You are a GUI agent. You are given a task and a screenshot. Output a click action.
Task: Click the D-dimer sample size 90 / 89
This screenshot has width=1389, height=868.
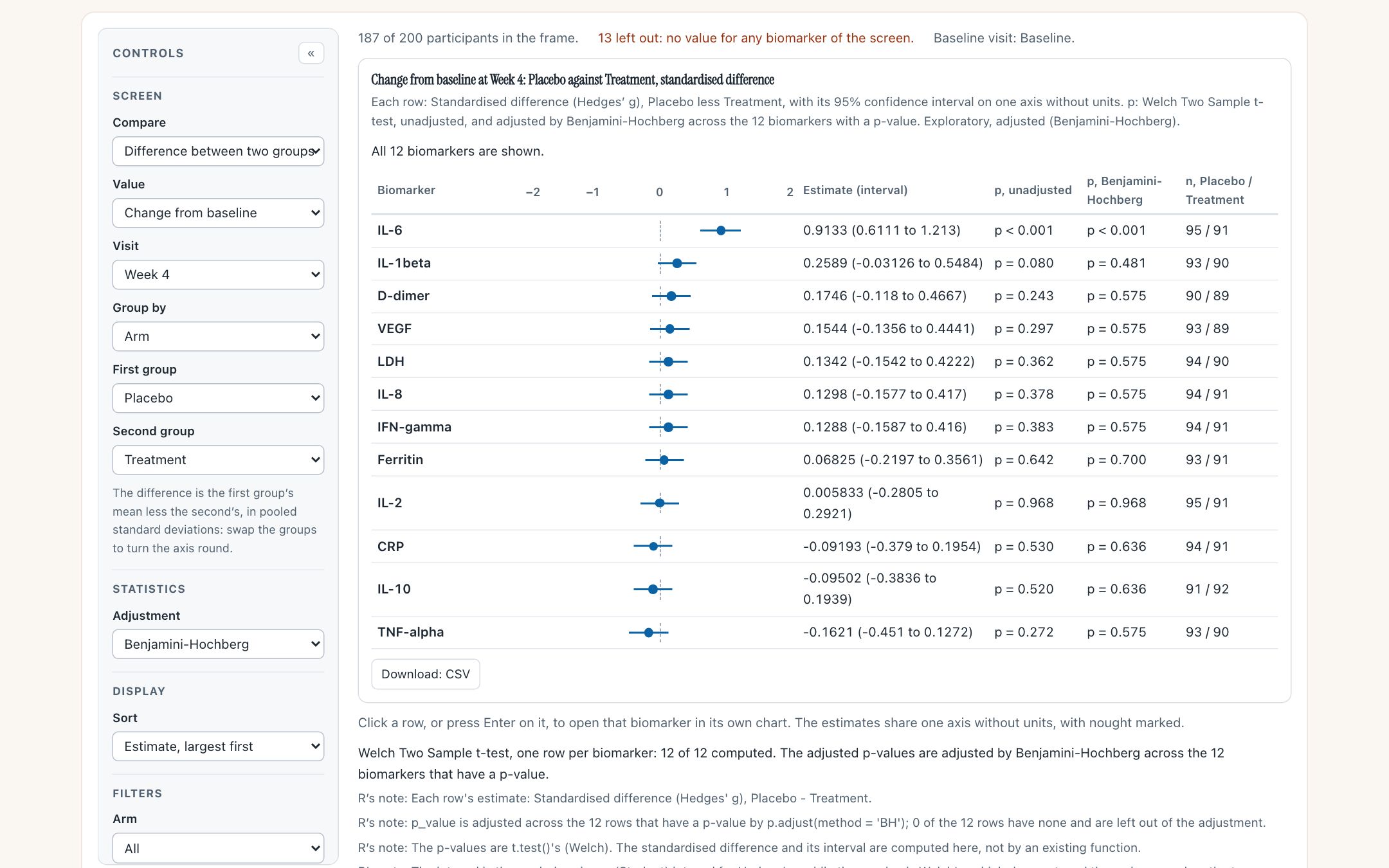coord(1207,296)
